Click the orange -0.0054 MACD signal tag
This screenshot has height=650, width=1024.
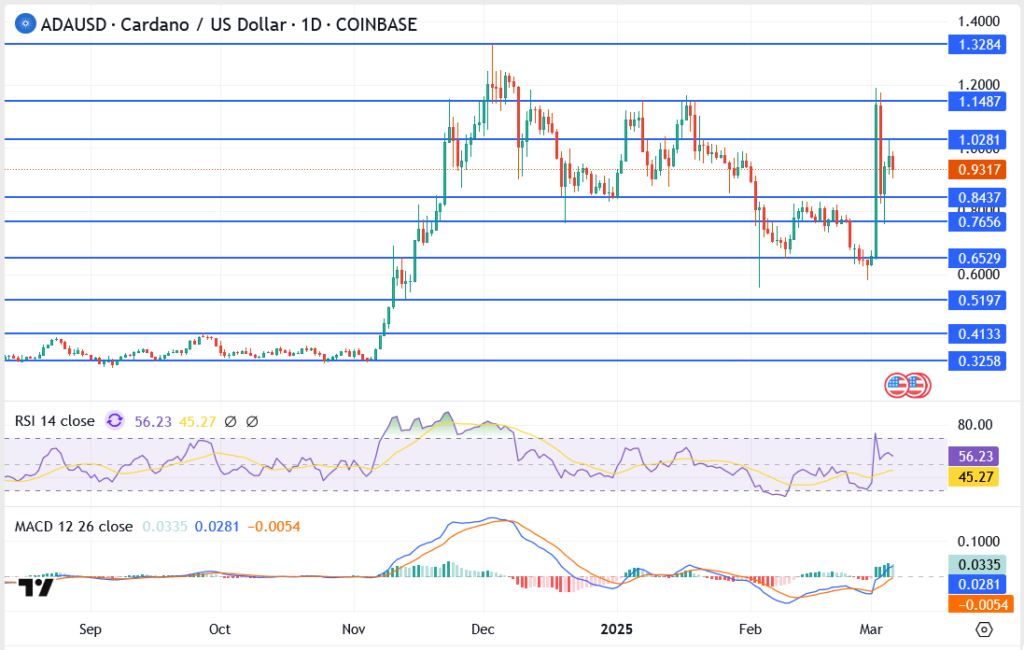point(980,604)
